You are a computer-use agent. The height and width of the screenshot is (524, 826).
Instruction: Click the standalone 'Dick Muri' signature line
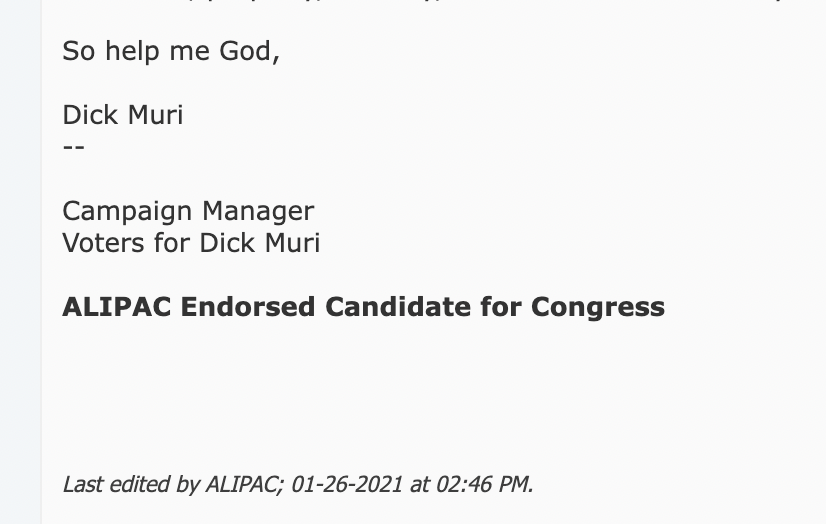coord(123,115)
